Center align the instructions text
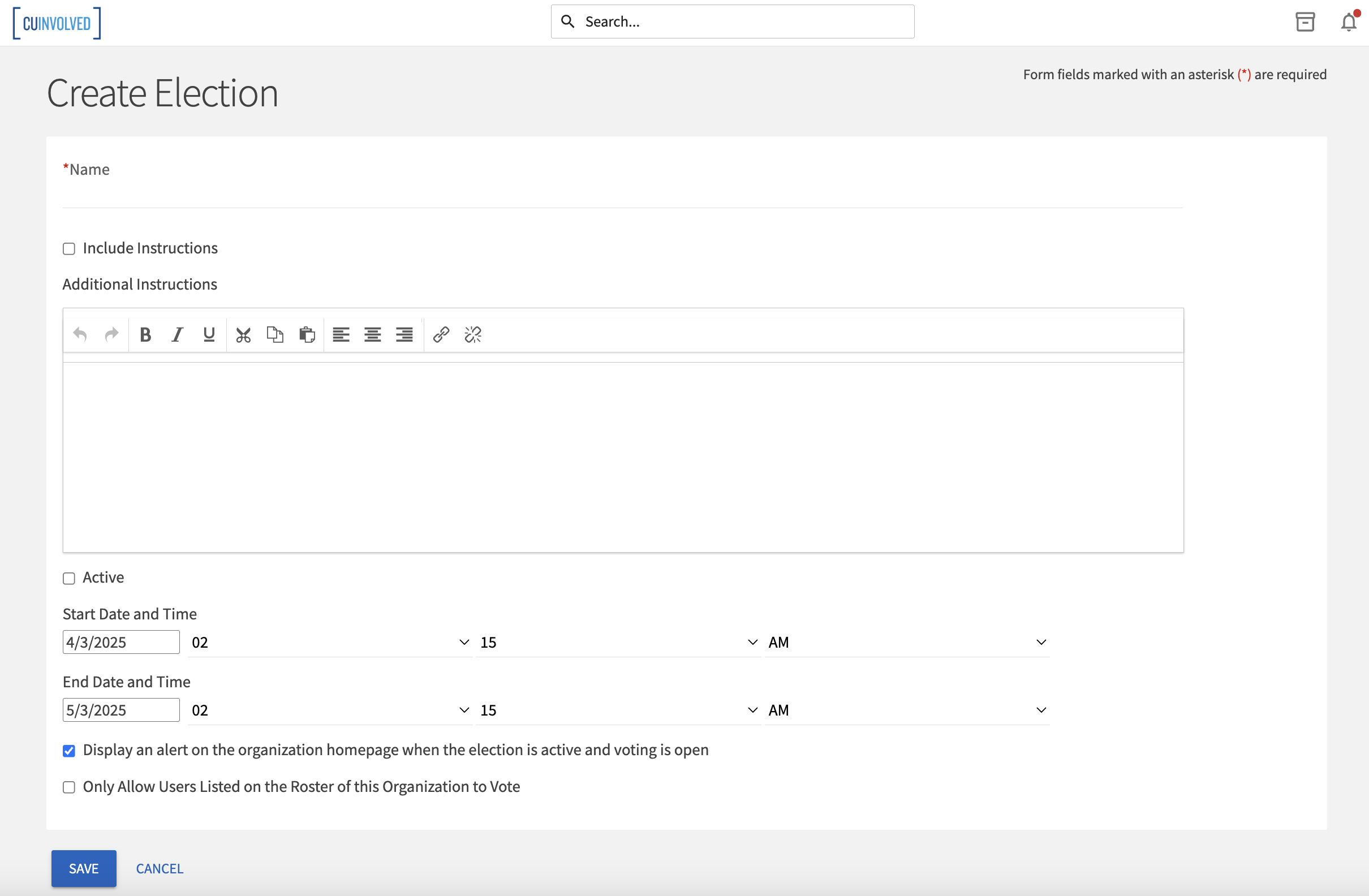1369x896 pixels. pyautogui.click(x=373, y=335)
